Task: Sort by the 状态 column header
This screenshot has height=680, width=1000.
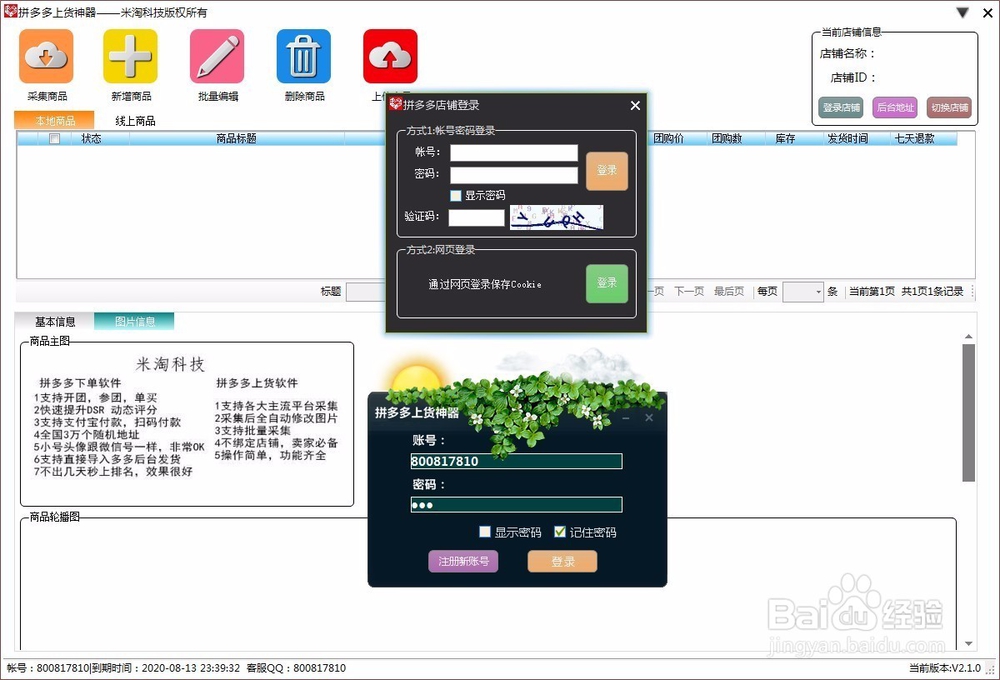Action: coord(91,138)
